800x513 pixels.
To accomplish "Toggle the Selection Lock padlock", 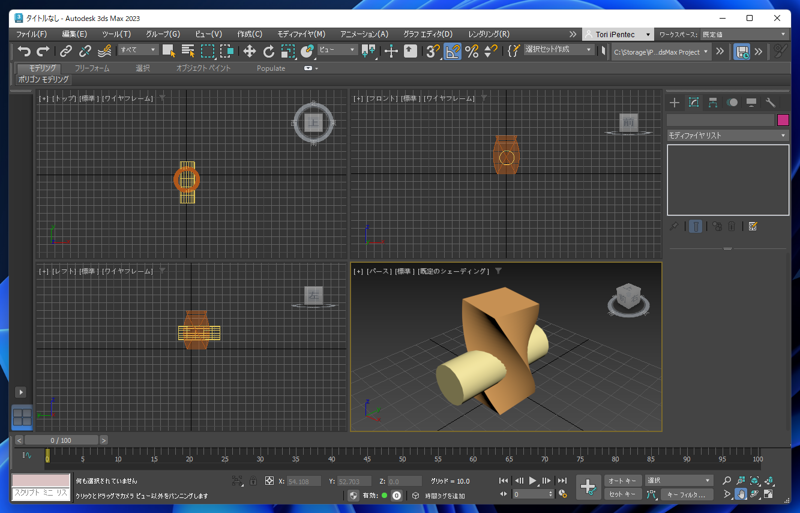I will (253, 480).
